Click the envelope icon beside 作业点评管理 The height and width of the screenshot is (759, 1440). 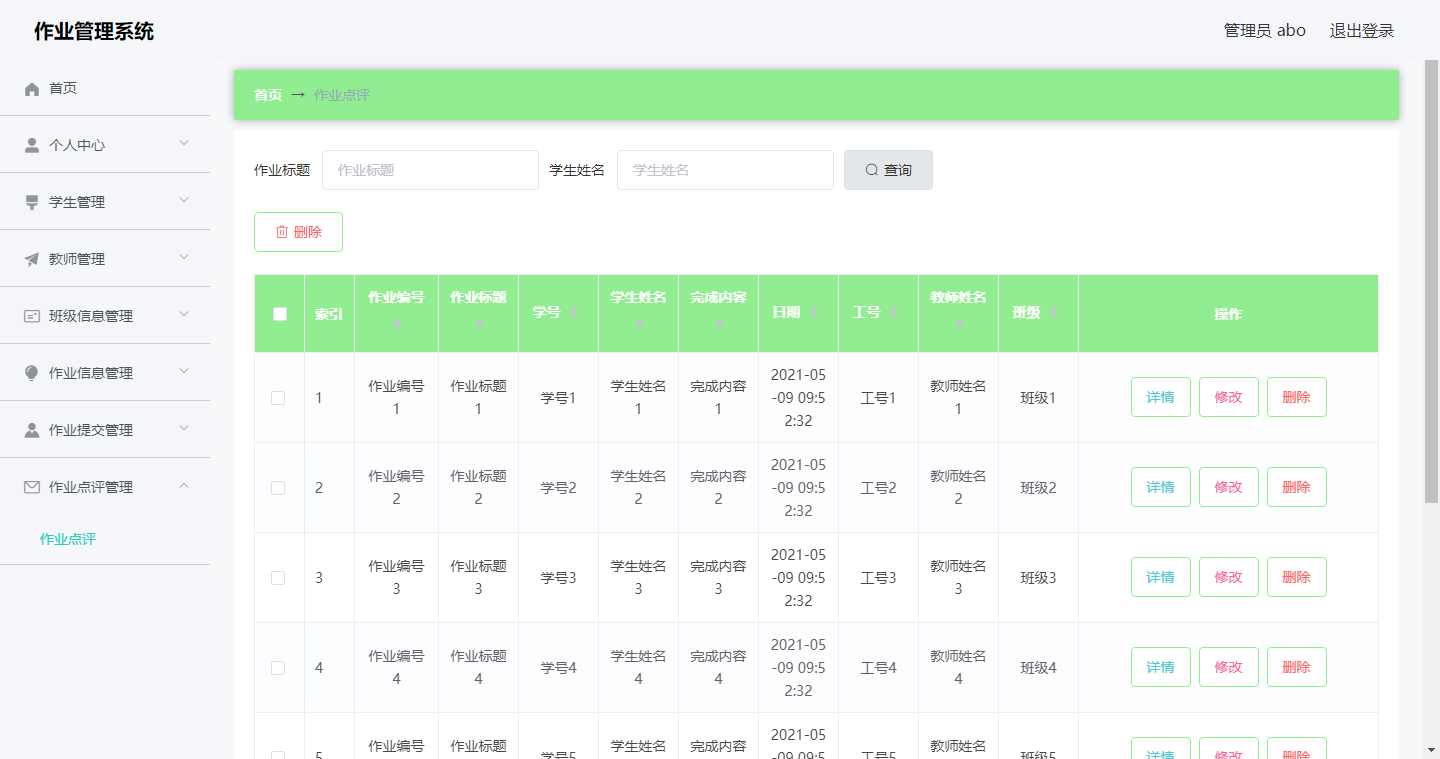coord(32,487)
